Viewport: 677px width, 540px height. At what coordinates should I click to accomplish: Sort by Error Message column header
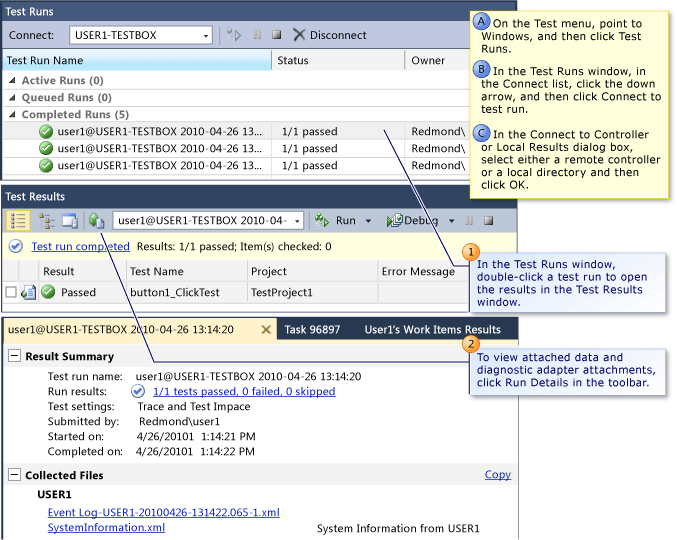point(424,272)
